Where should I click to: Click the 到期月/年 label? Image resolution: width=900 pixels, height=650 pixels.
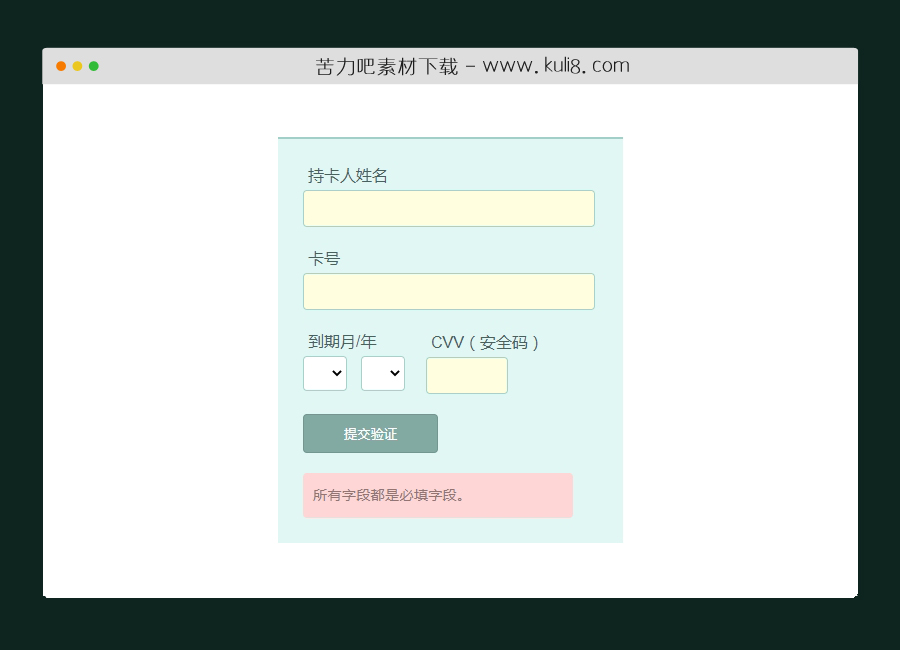[x=341, y=341]
